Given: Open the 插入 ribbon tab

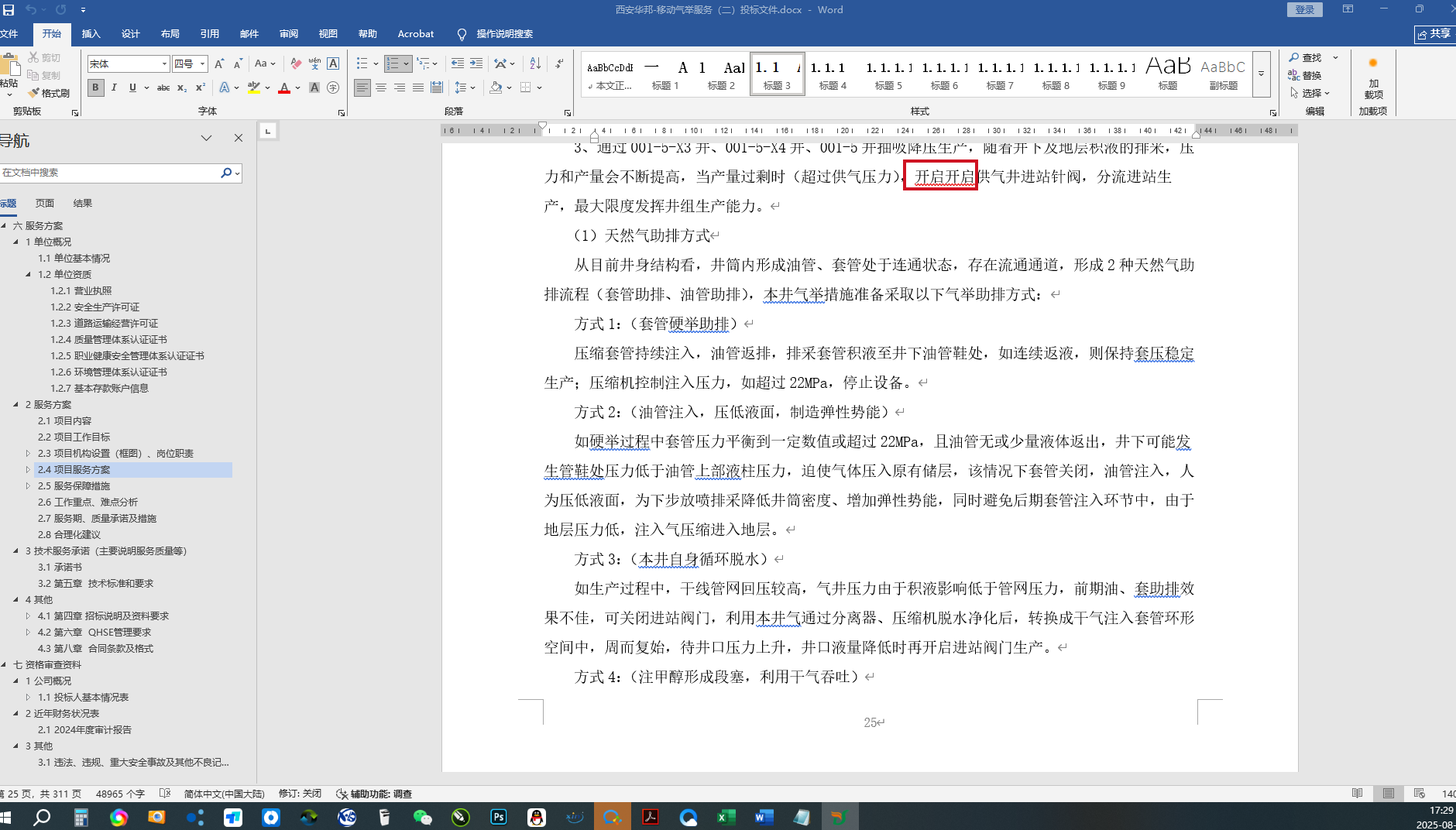Looking at the screenshot, I should point(91,34).
